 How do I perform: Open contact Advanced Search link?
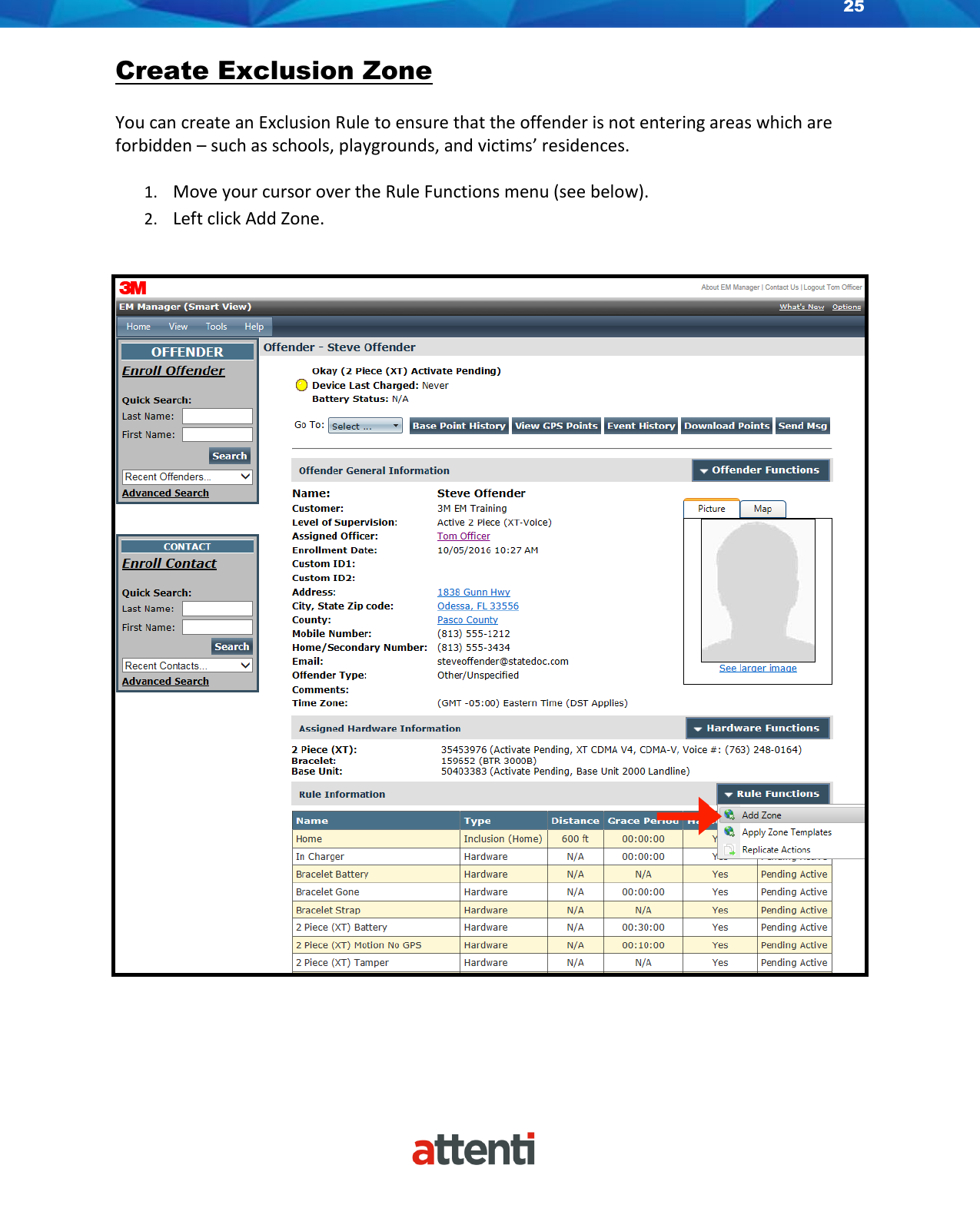pos(165,682)
